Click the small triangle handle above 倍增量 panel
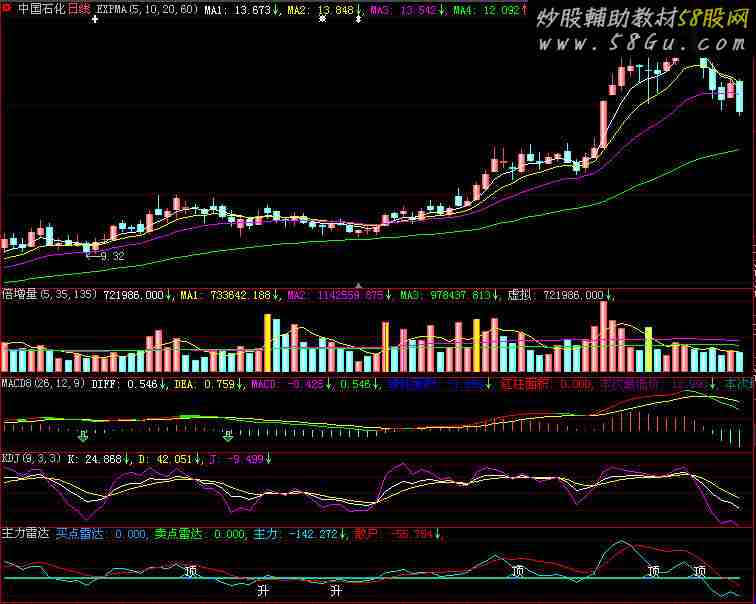 358,286
